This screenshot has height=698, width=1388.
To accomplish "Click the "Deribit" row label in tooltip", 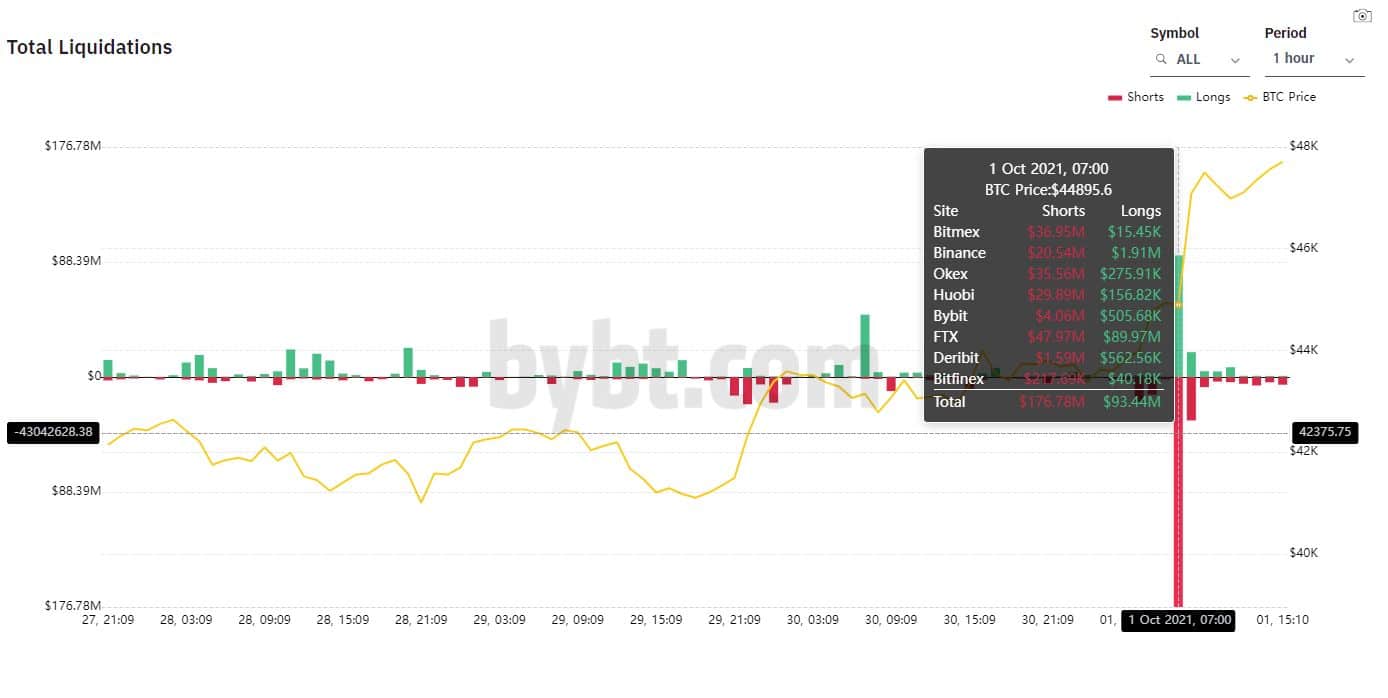I will pos(956,358).
